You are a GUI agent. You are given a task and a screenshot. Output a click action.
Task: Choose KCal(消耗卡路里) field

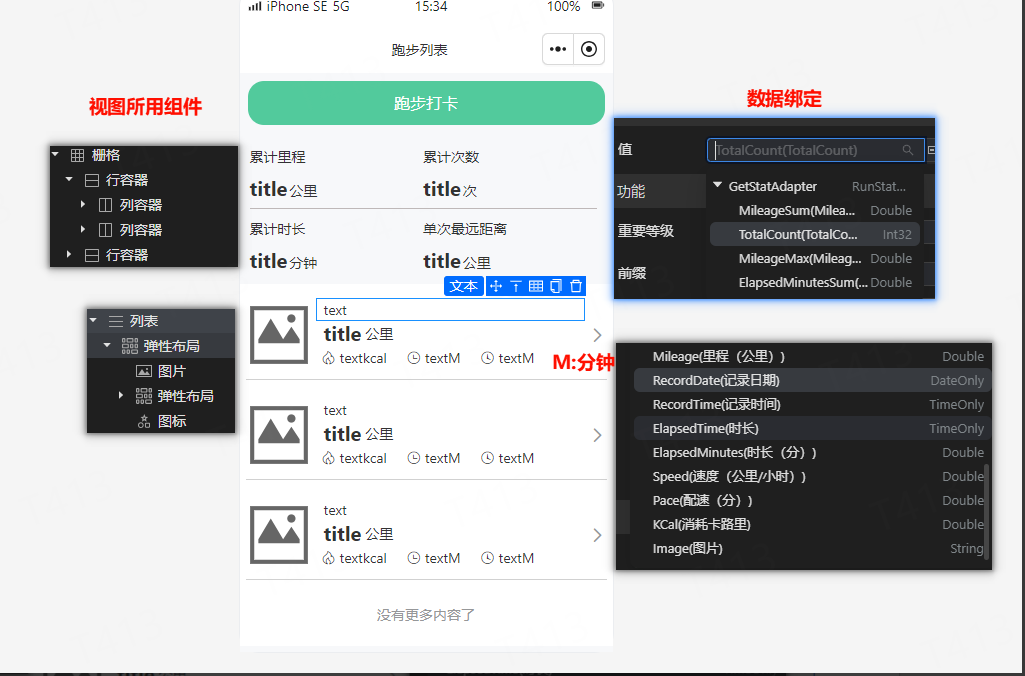813,524
